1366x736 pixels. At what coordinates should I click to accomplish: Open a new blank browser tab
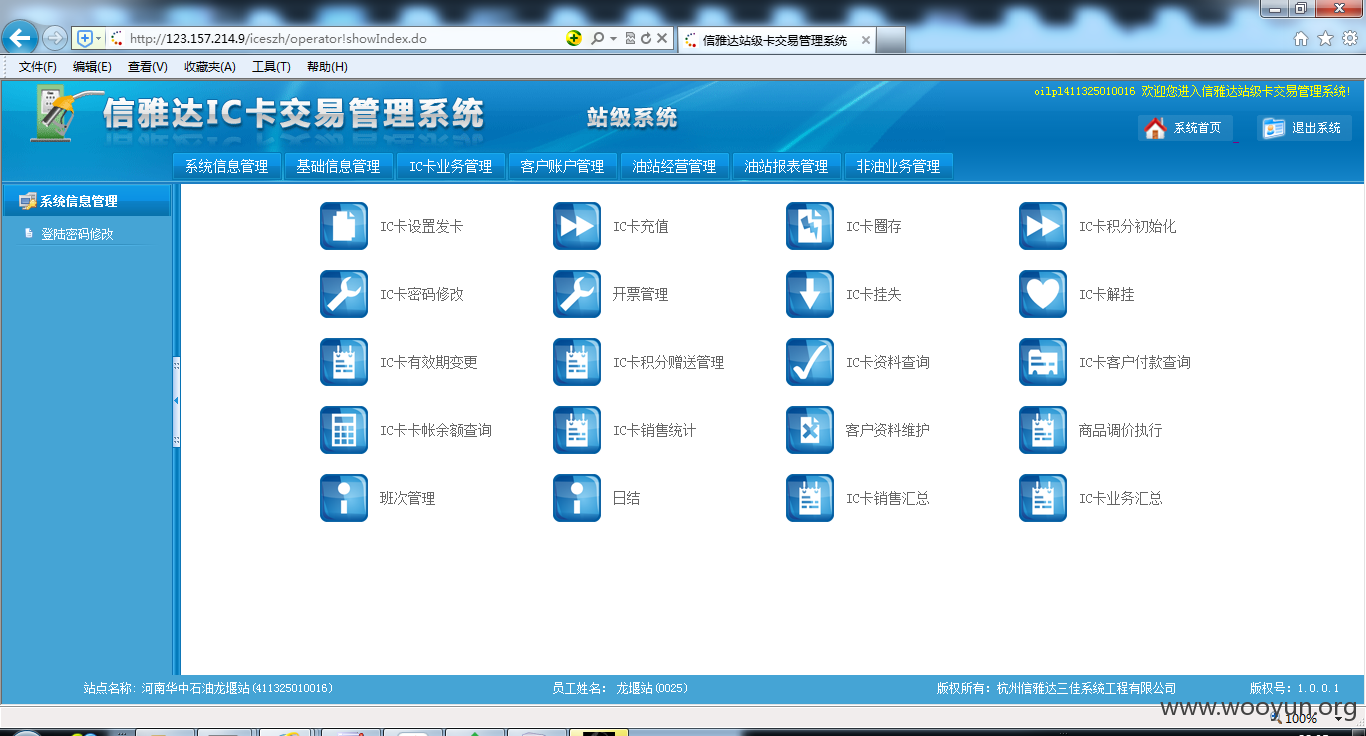891,40
